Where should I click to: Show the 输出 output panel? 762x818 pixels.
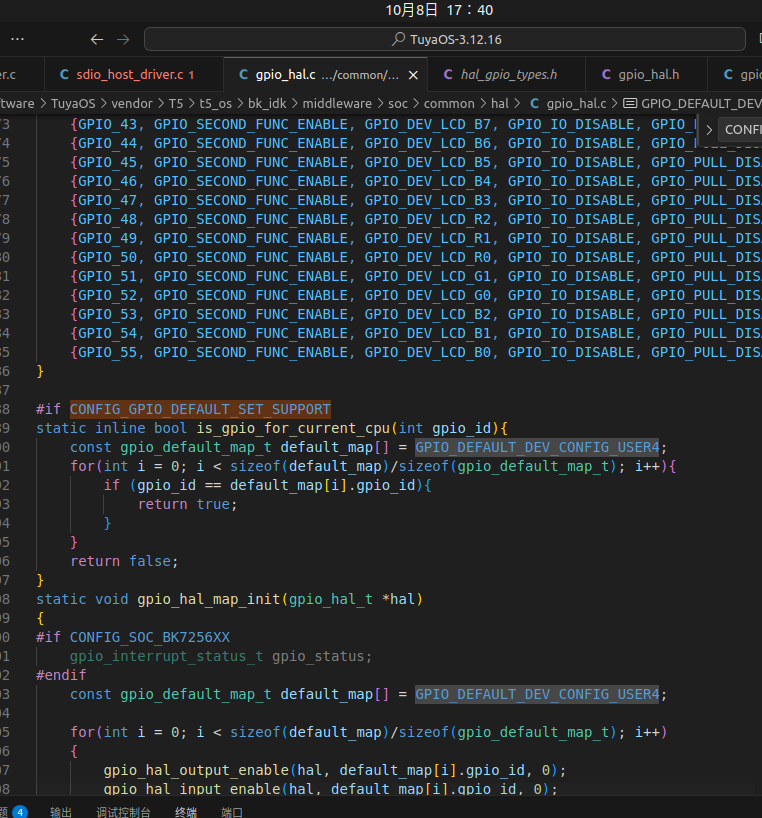point(61,811)
